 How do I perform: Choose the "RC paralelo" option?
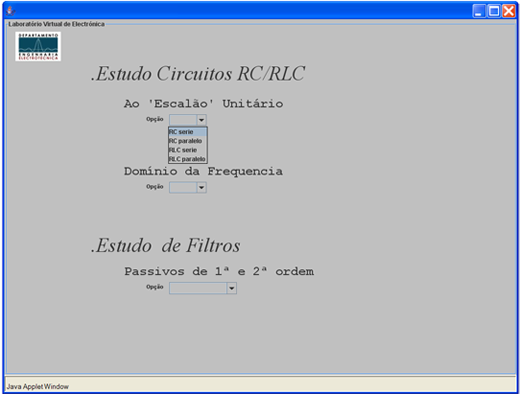(x=188, y=141)
